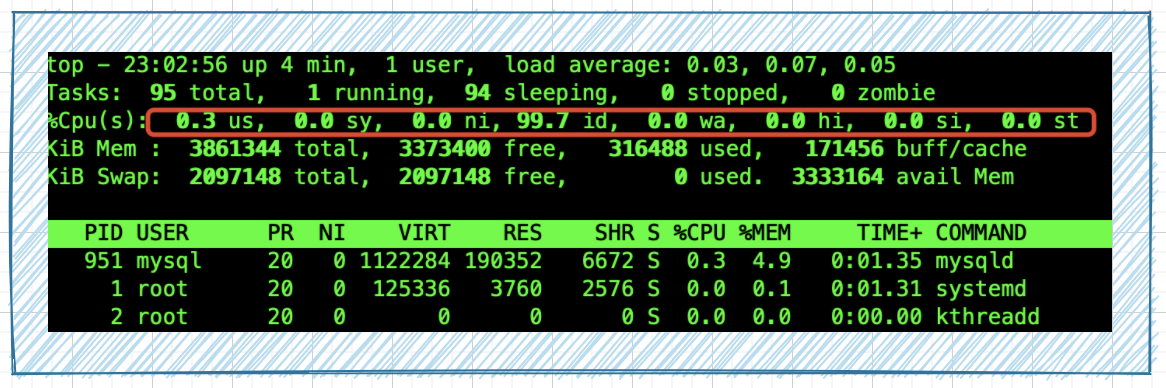1166x388 pixels.
Task: Click the VIRT column header
Action: click(x=424, y=233)
